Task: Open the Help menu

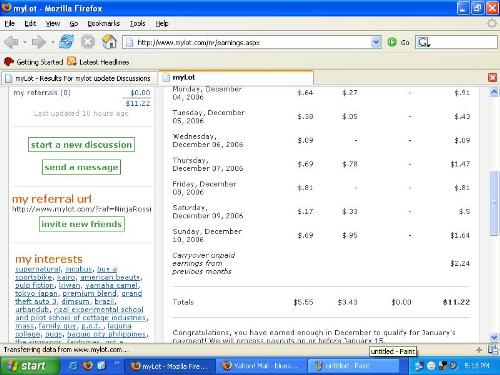Action: [x=162, y=23]
